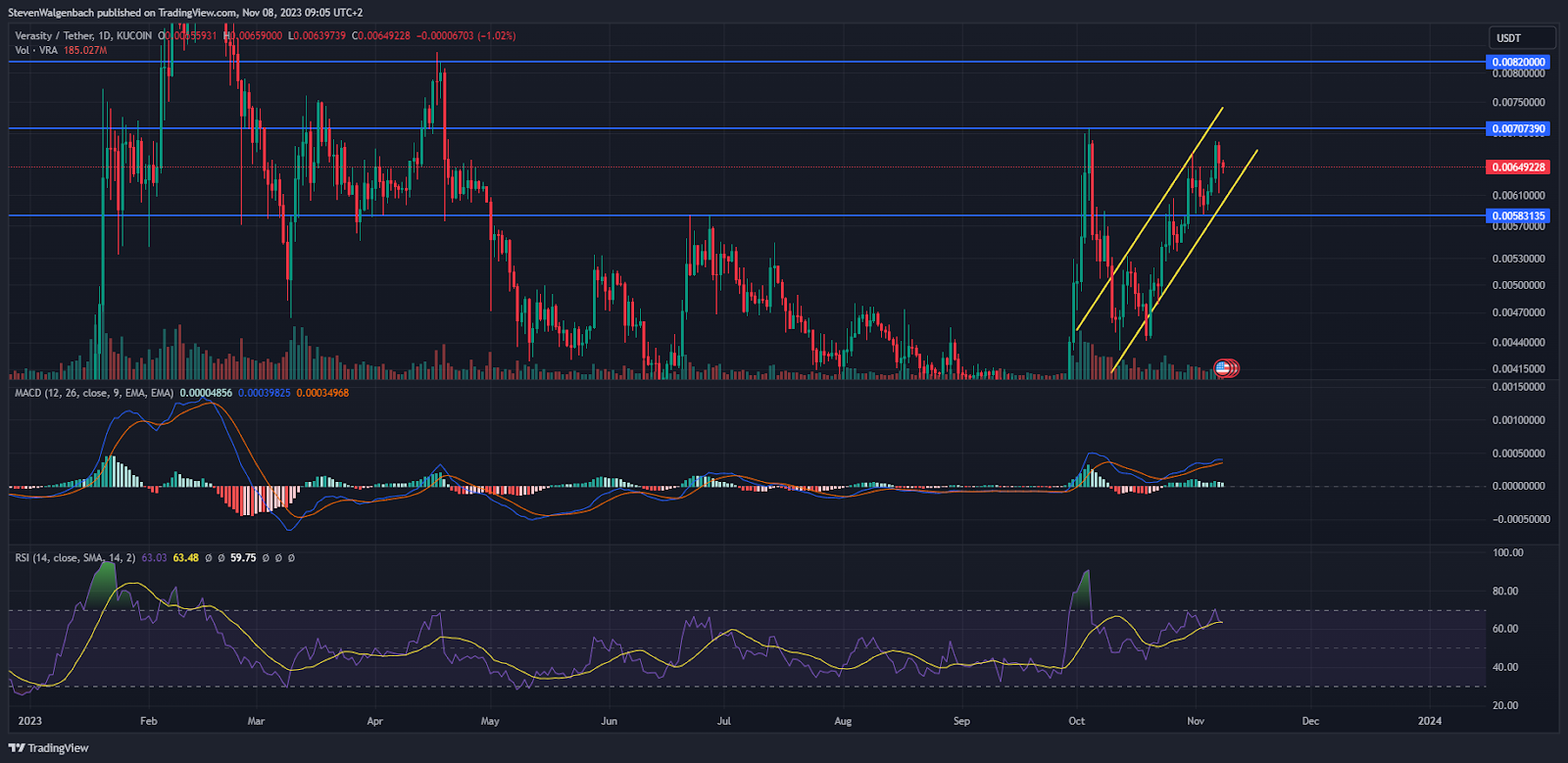This screenshot has height=763, width=1568.
Task: Click the May label on time axis
Action: coord(490,721)
